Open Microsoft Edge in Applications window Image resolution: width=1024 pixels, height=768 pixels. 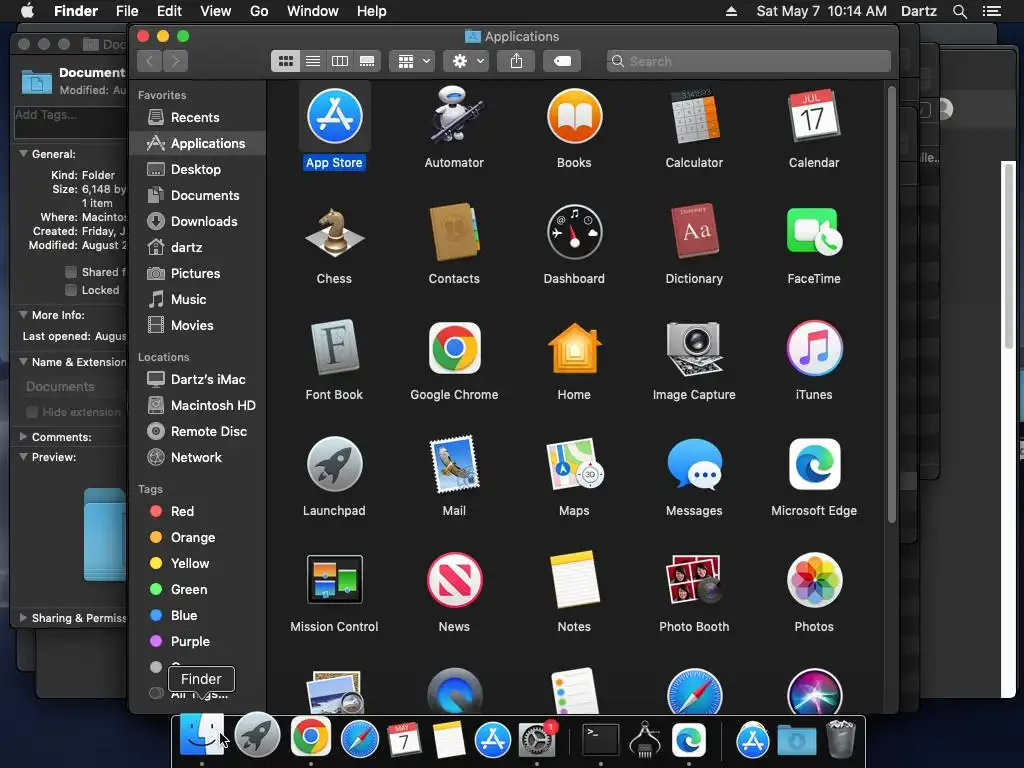[x=814, y=464]
